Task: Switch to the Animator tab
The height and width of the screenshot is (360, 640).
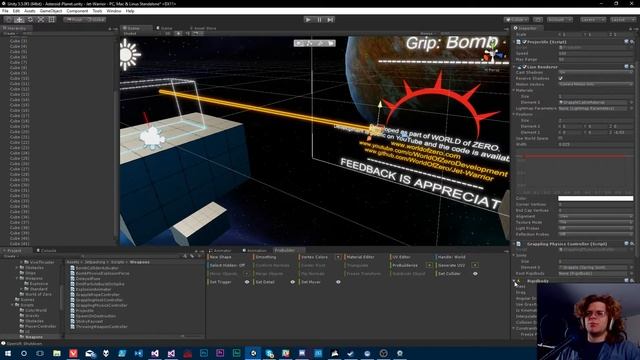Action: click(221, 250)
